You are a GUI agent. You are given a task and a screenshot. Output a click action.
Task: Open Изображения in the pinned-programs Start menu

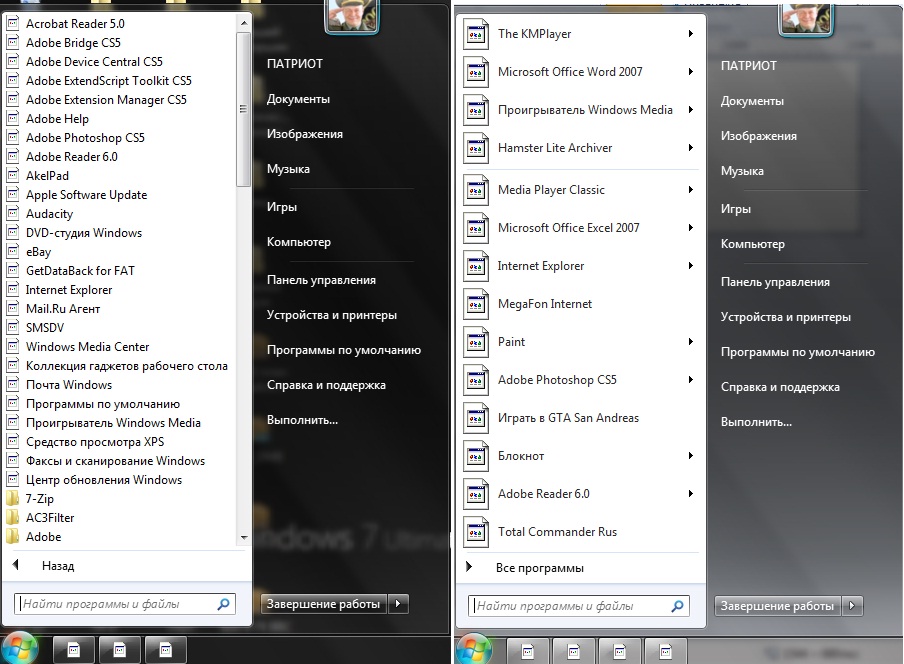pos(759,136)
